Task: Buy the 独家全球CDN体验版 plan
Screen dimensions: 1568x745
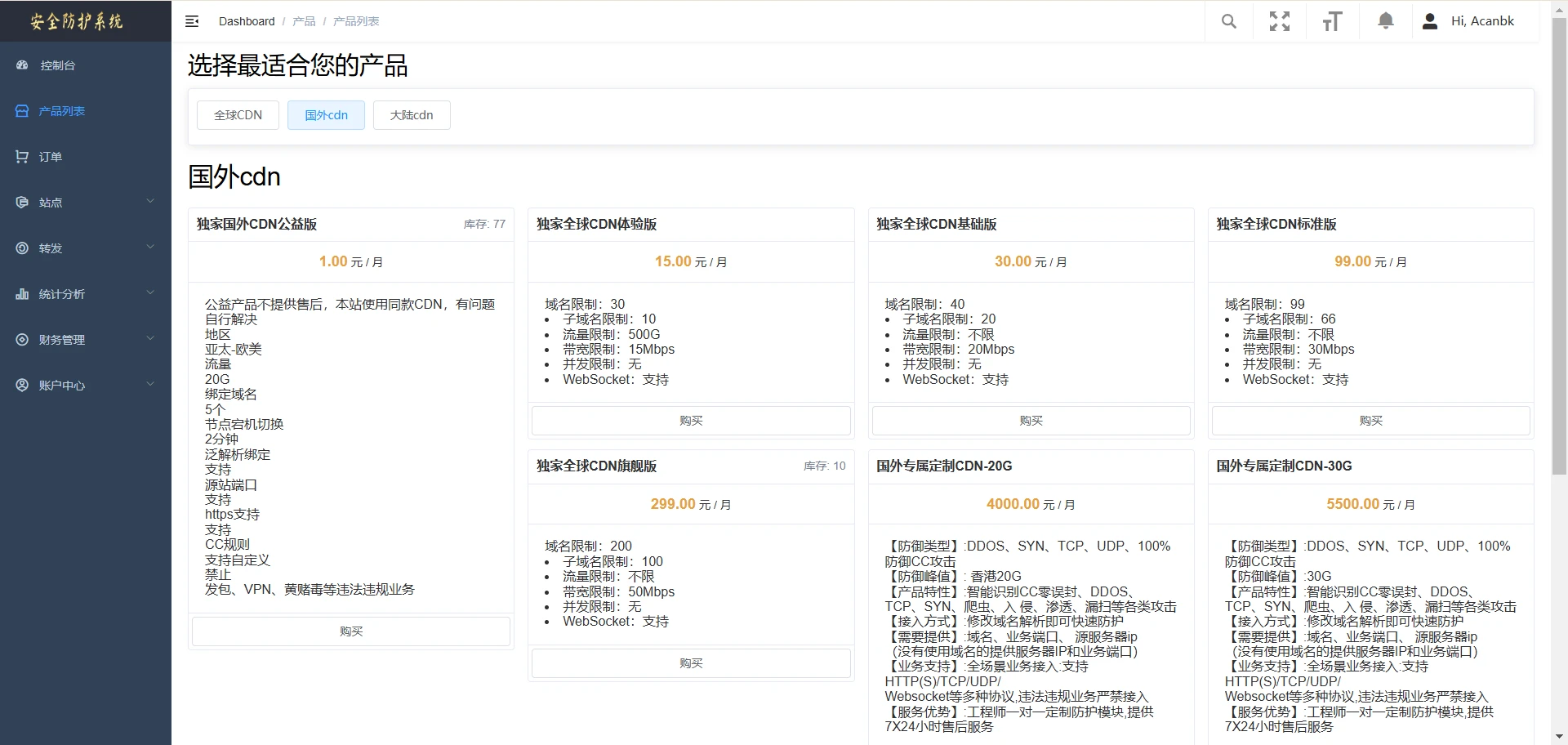Action: coord(691,421)
